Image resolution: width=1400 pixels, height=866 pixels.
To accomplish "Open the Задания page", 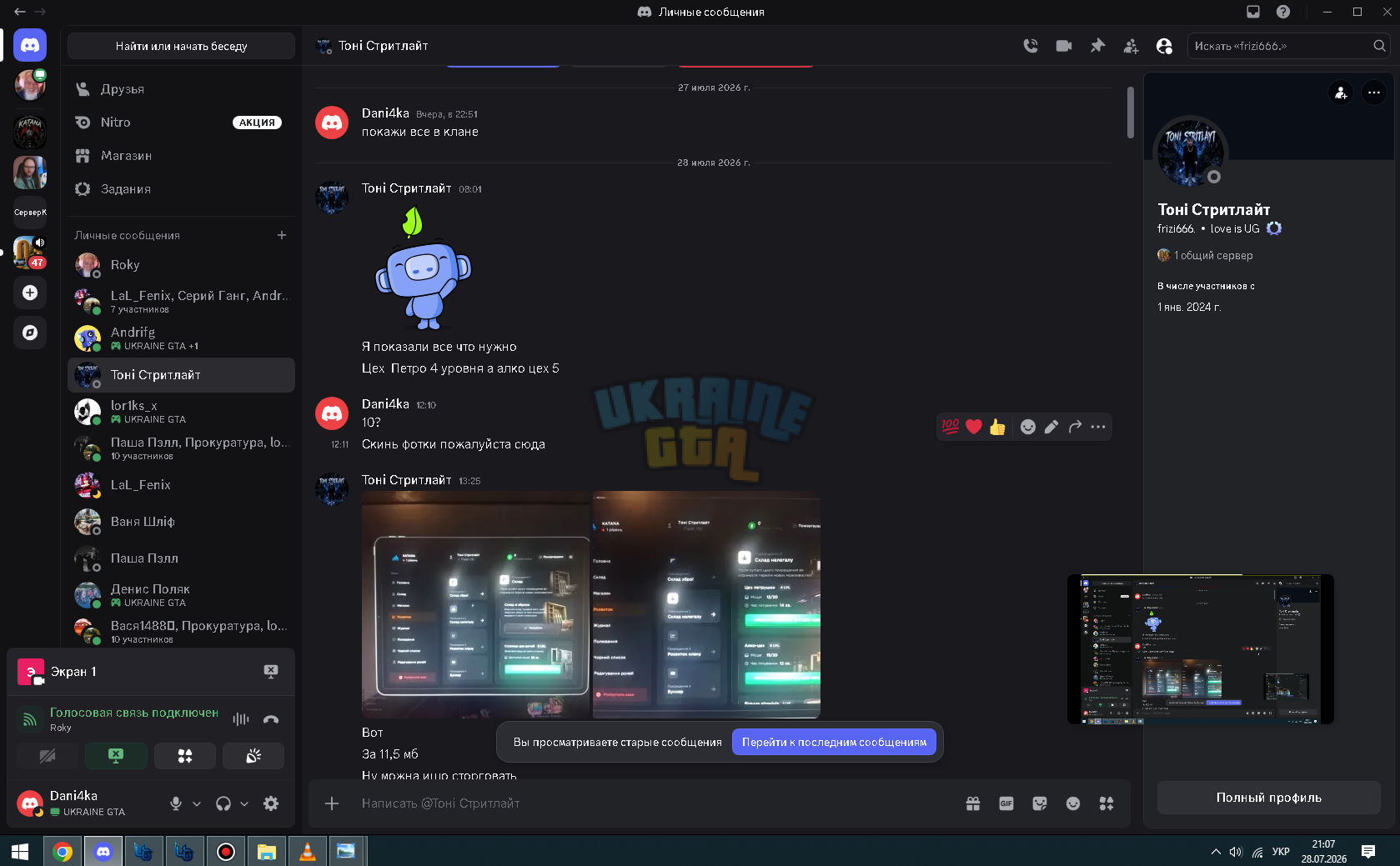I will point(181,189).
